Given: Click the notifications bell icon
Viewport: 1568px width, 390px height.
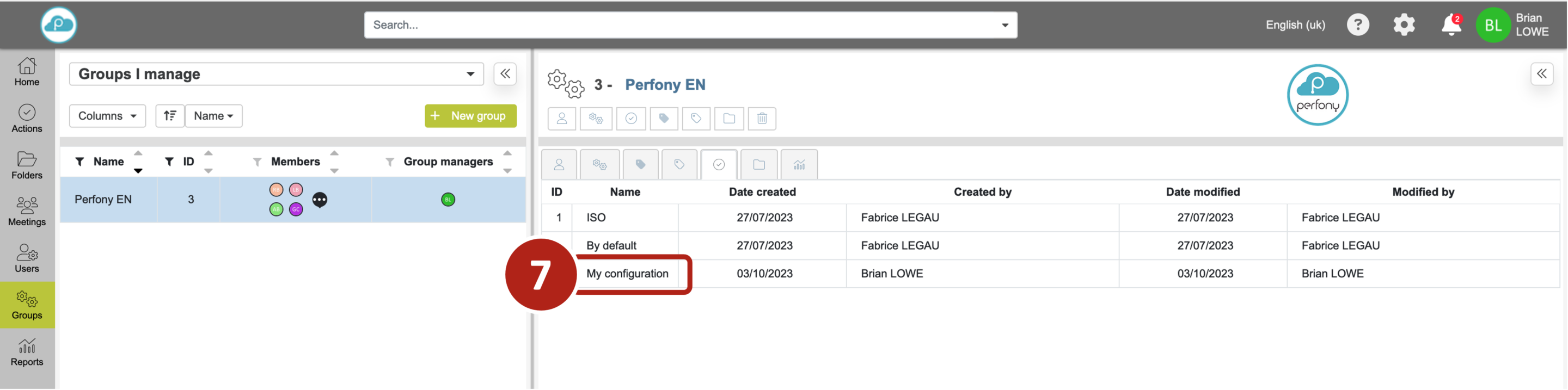Looking at the screenshot, I should 1450,25.
